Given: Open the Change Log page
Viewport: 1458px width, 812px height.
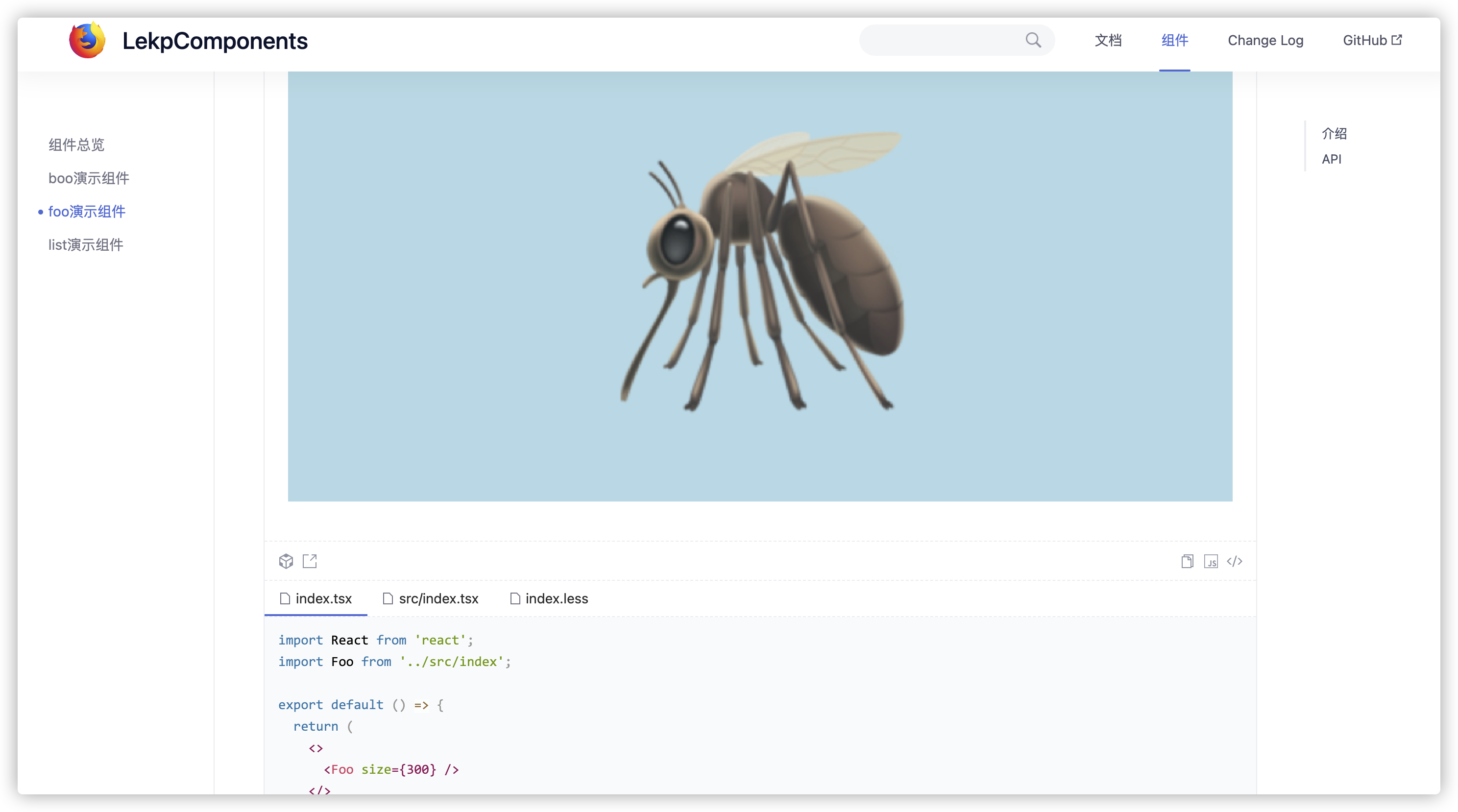Looking at the screenshot, I should click(x=1265, y=40).
